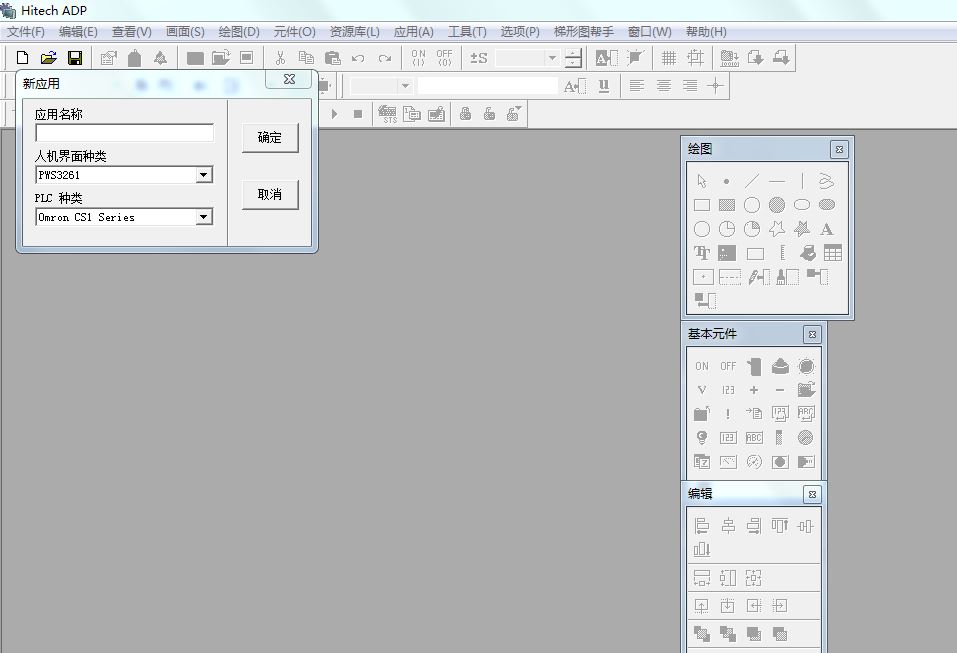
Task: Open the 人机界面种类 dropdown showing PWS3261
Action: pos(203,175)
